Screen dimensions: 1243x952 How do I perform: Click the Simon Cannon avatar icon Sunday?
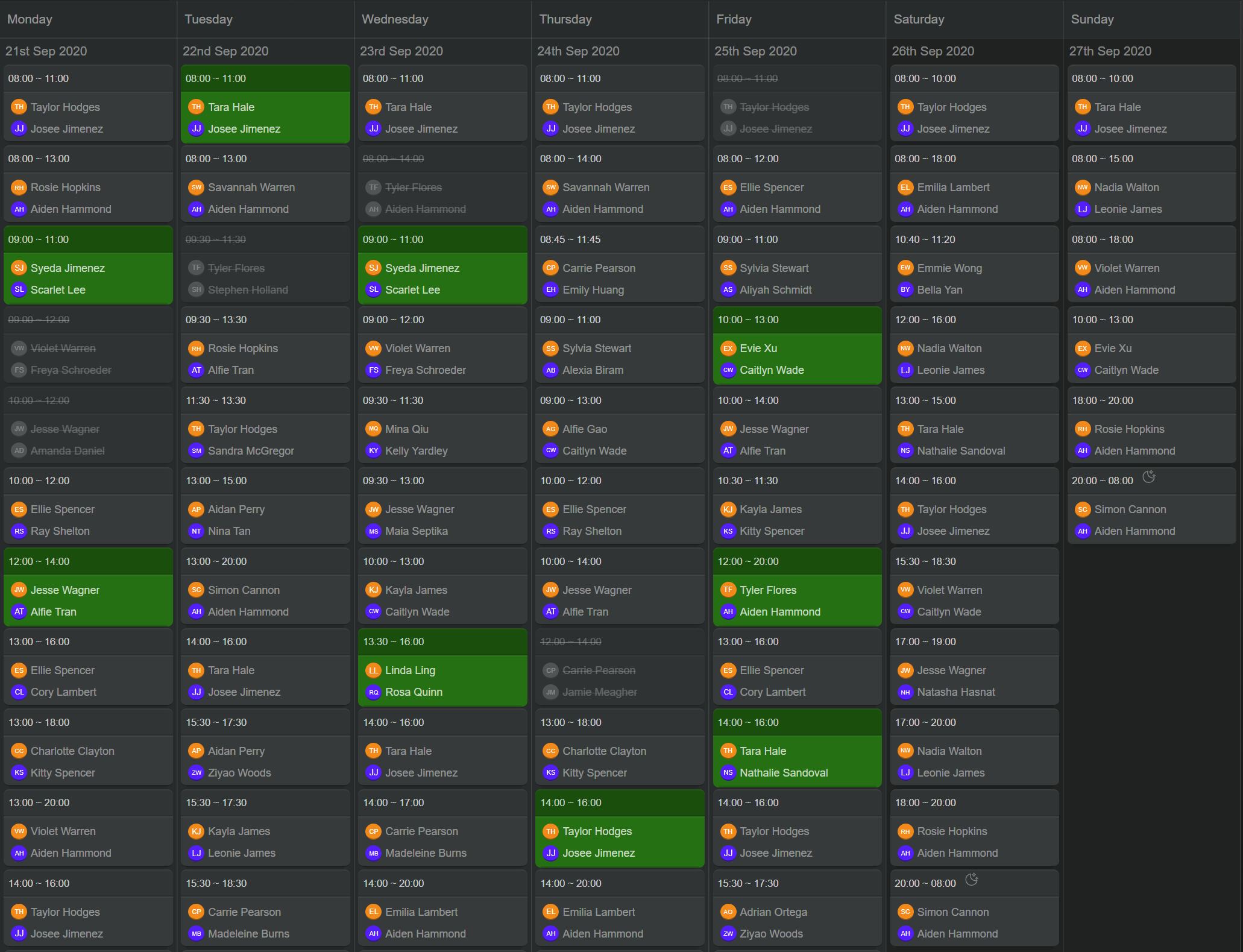tap(1084, 510)
